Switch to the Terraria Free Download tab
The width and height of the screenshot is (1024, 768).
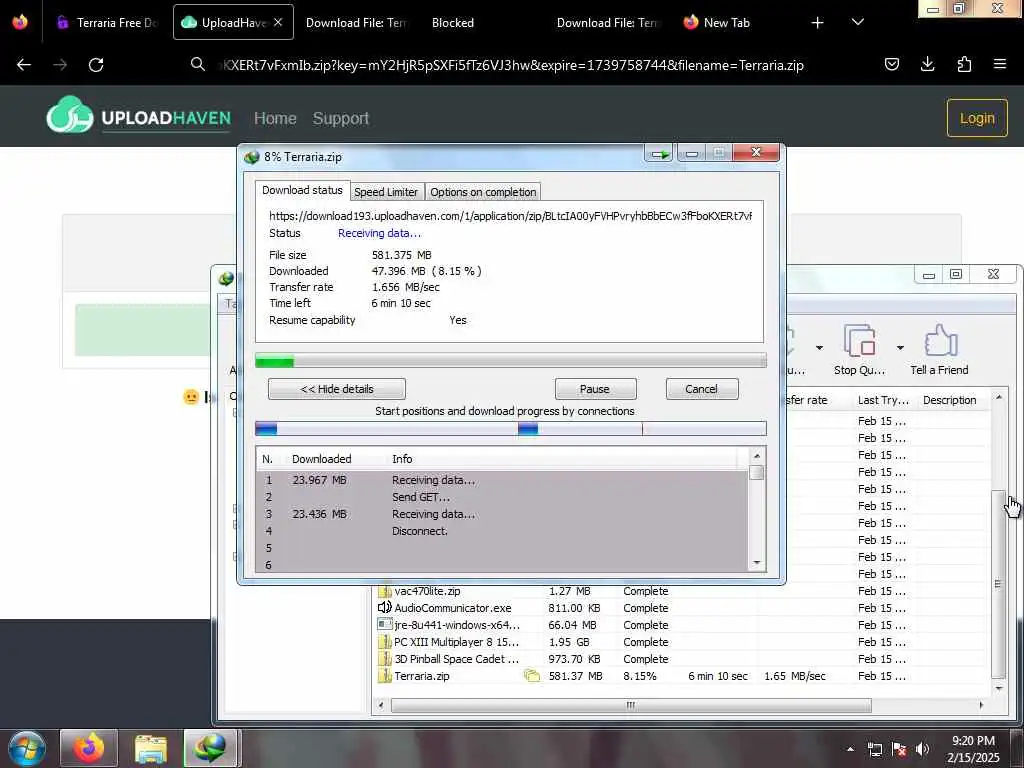click(x=108, y=22)
